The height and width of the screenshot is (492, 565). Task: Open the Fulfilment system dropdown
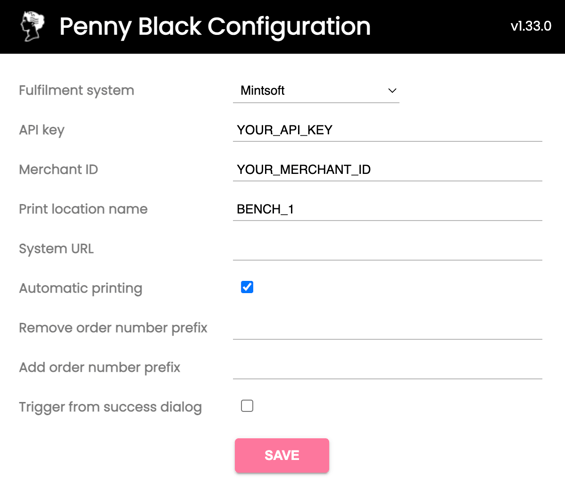coord(316,90)
